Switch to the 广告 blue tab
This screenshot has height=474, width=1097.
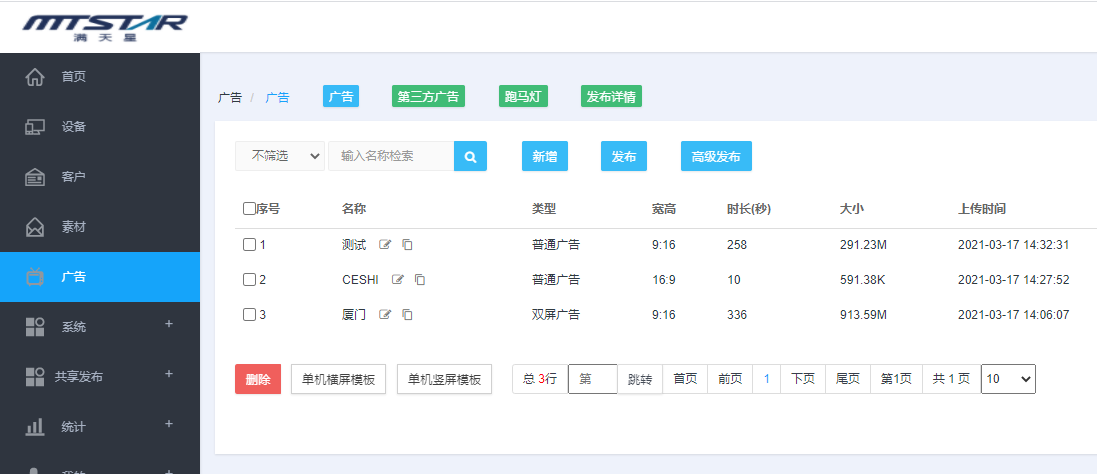point(341,96)
